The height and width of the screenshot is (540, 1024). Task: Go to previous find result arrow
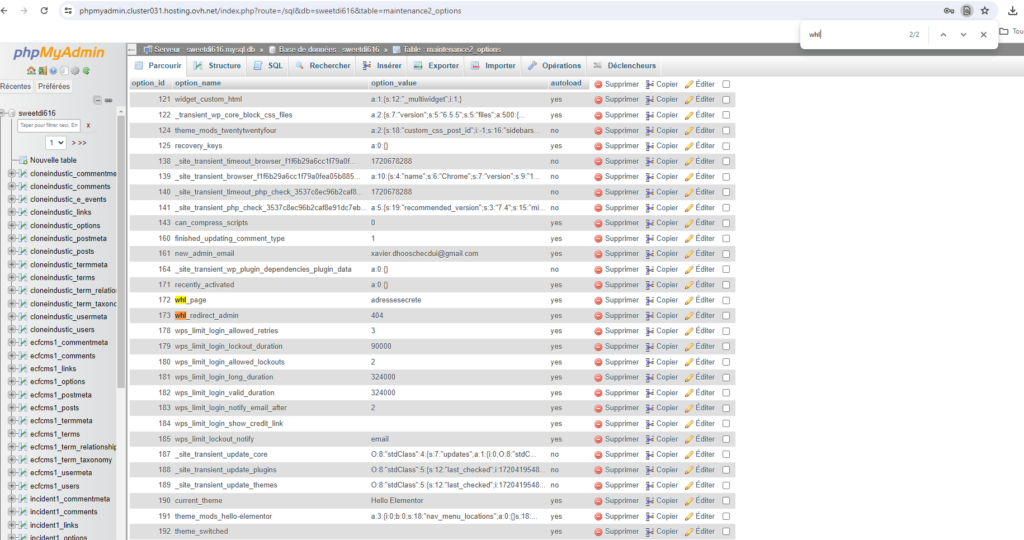click(x=942, y=35)
